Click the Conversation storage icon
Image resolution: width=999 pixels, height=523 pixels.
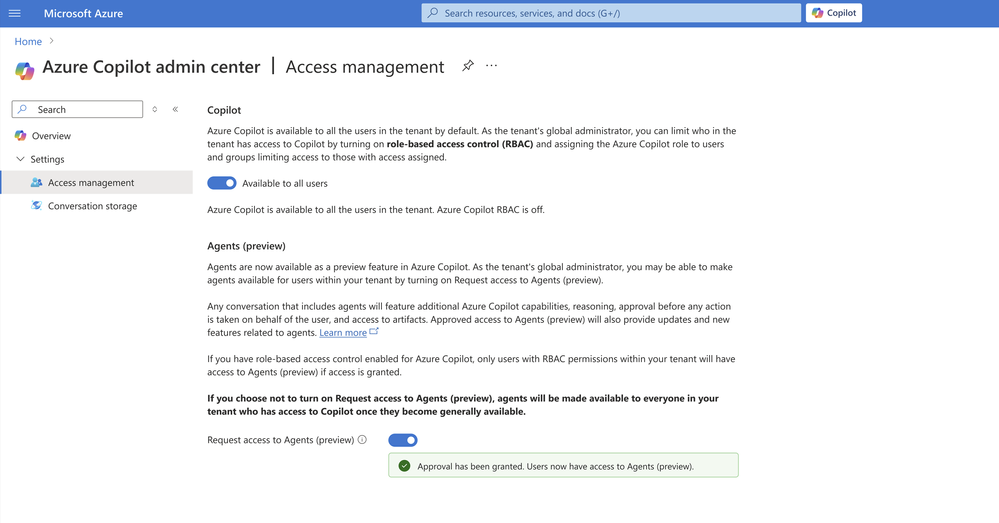[37, 206]
